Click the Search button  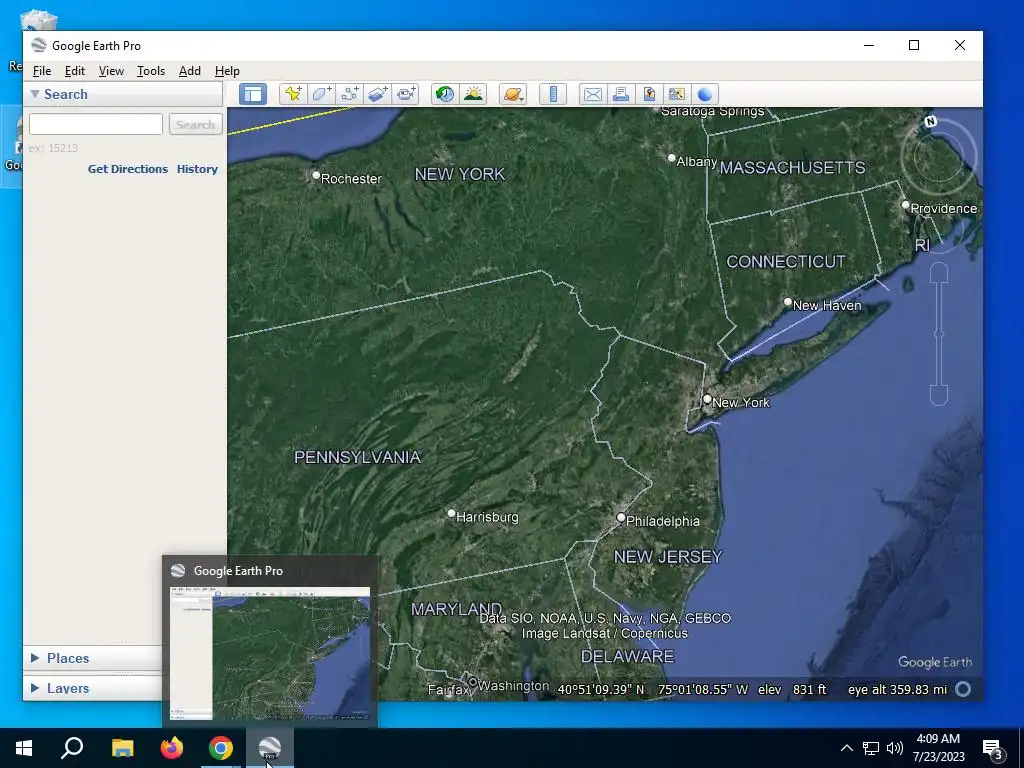point(195,124)
